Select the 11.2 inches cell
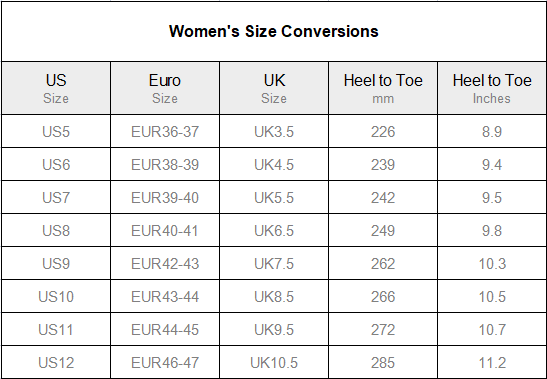This screenshot has width=547, height=379. click(x=492, y=362)
